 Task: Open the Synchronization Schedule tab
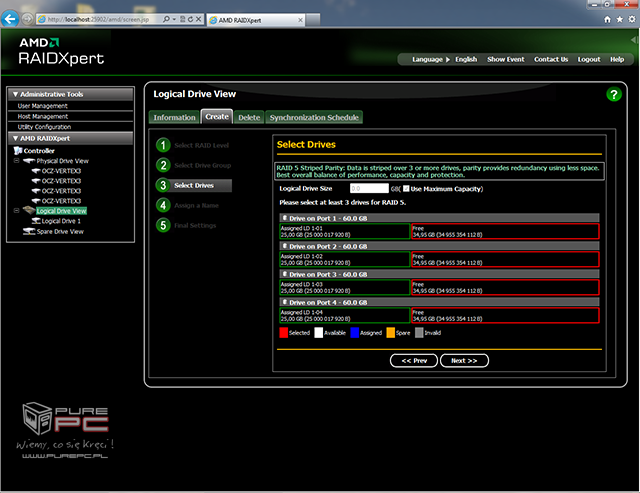point(314,118)
